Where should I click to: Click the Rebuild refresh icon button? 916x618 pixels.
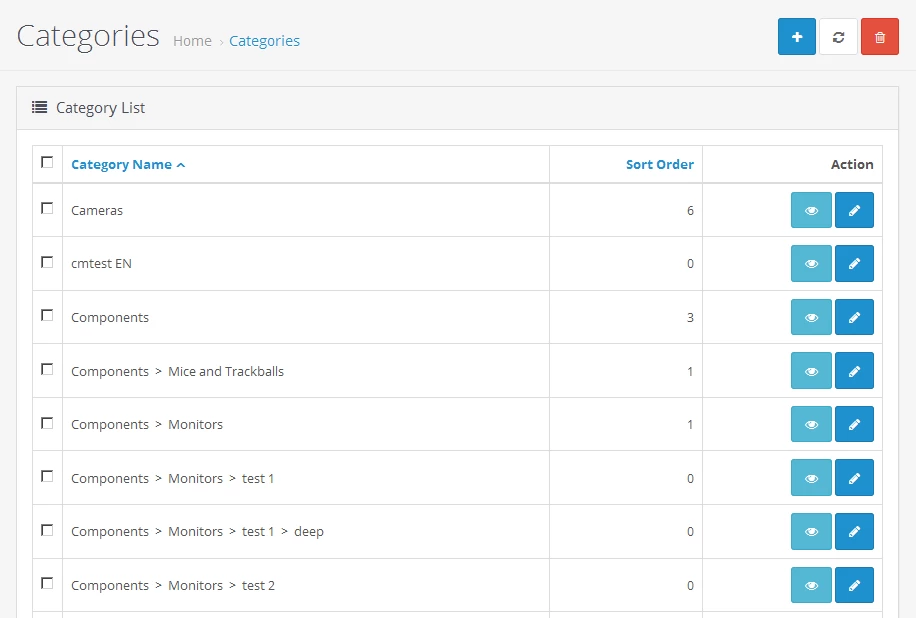tap(838, 37)
